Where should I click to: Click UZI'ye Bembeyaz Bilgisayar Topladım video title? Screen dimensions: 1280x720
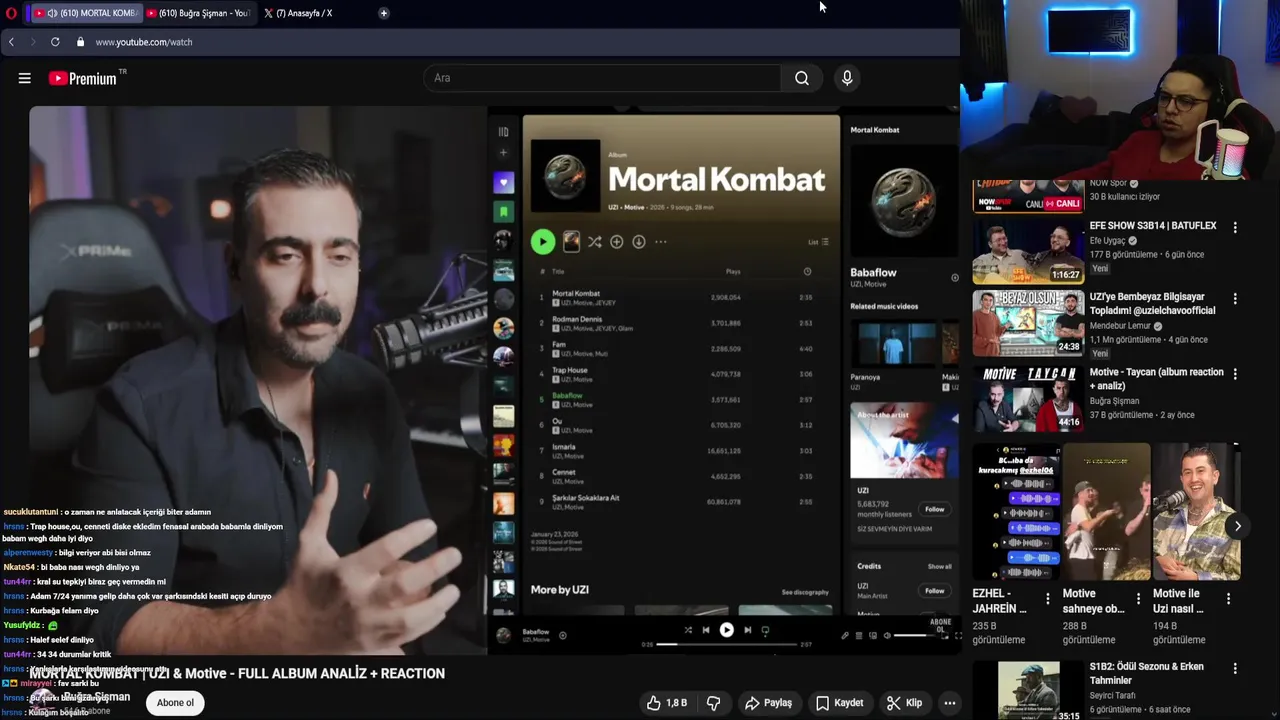tap(1152, 303)
